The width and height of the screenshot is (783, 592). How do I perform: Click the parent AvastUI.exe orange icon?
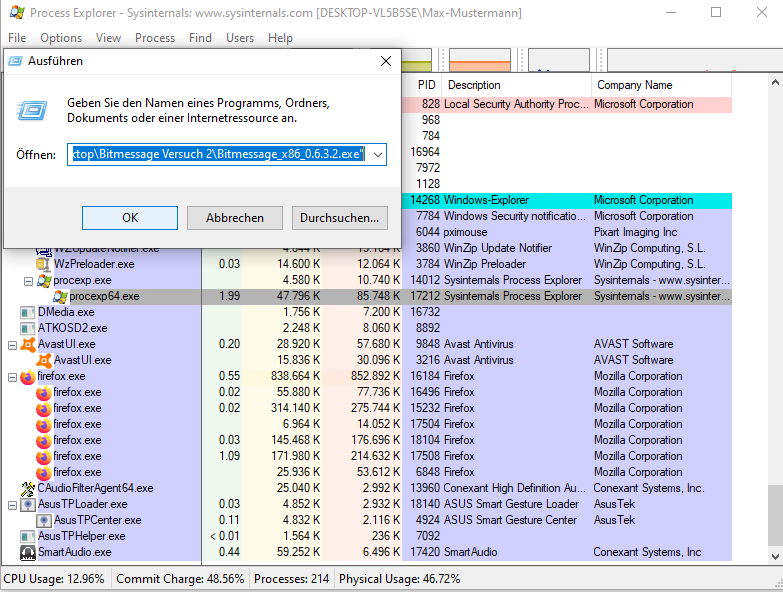28,344
